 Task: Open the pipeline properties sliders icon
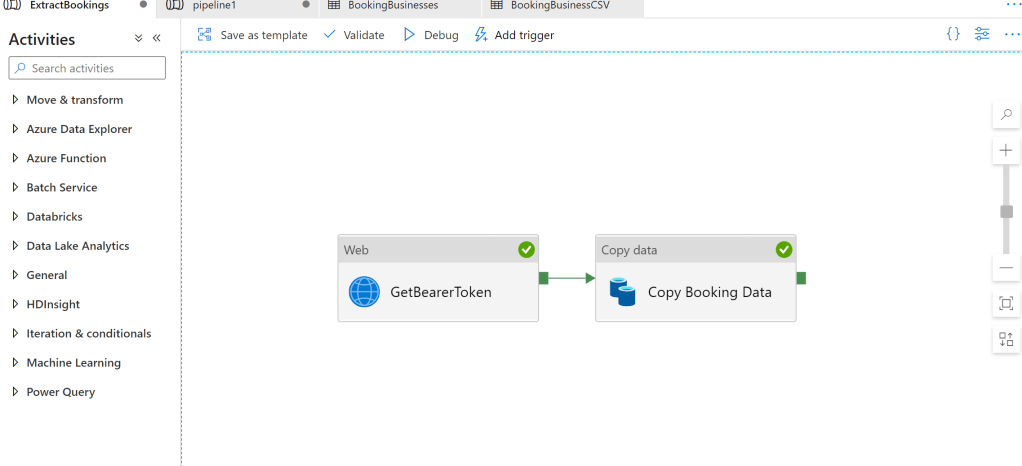point(982,35)
